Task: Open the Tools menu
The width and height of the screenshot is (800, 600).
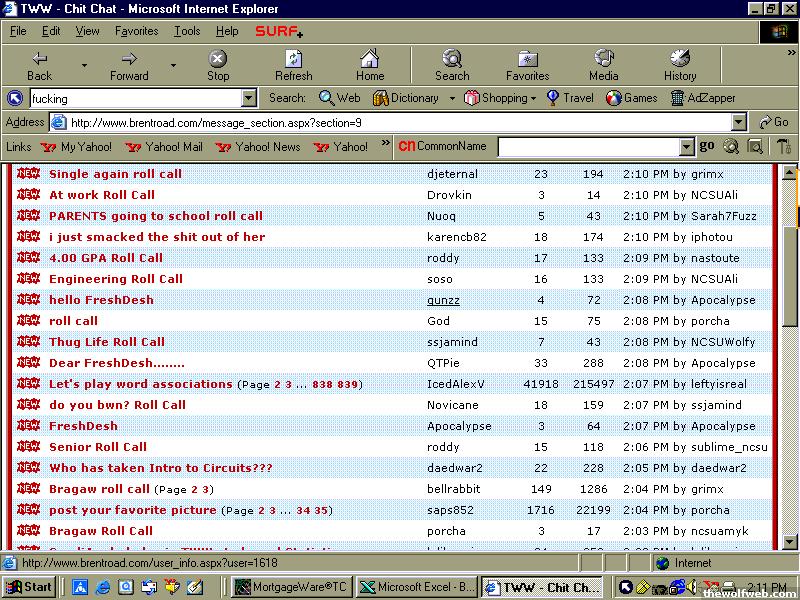Action: (187, 31)
